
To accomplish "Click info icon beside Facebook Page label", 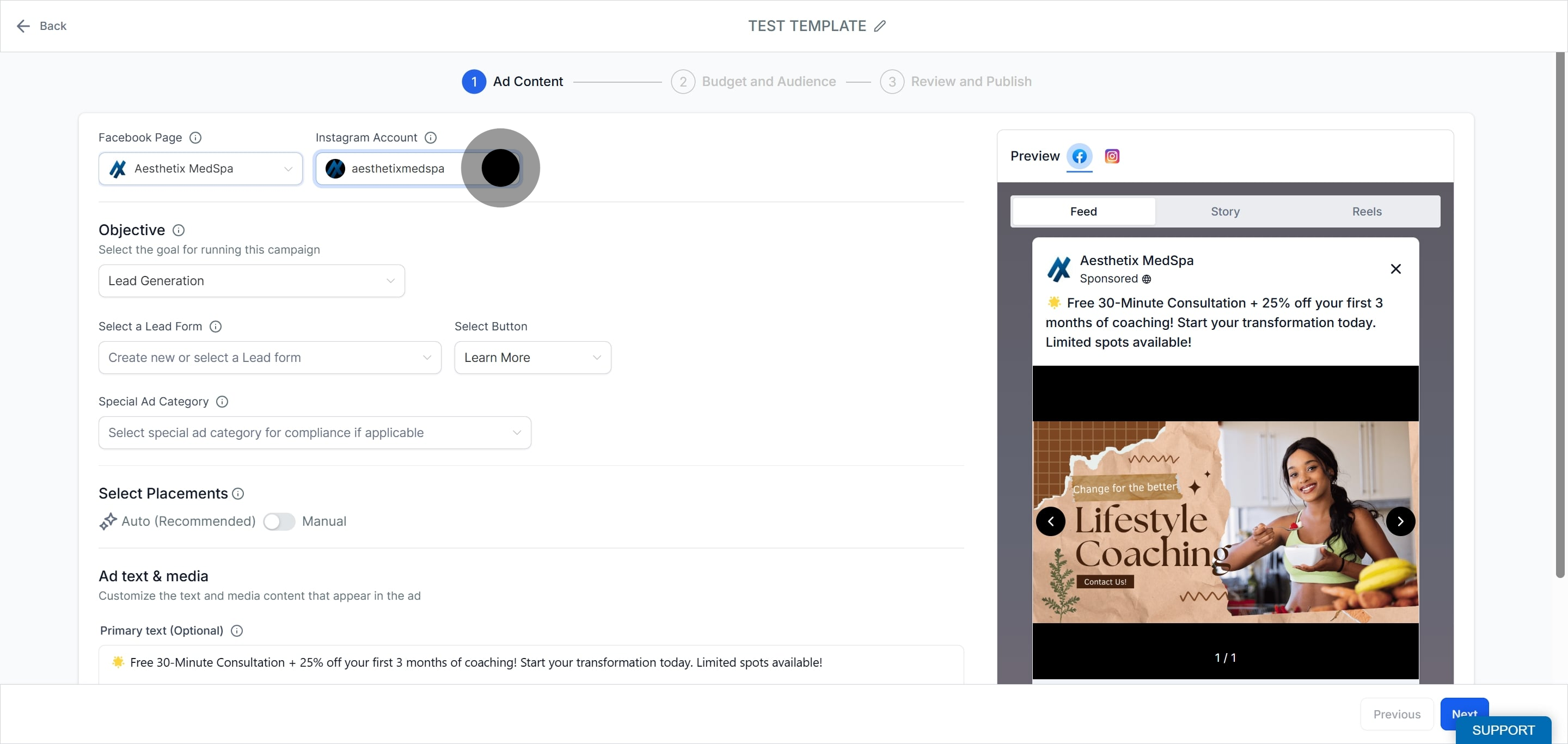I will click(195, 138).
